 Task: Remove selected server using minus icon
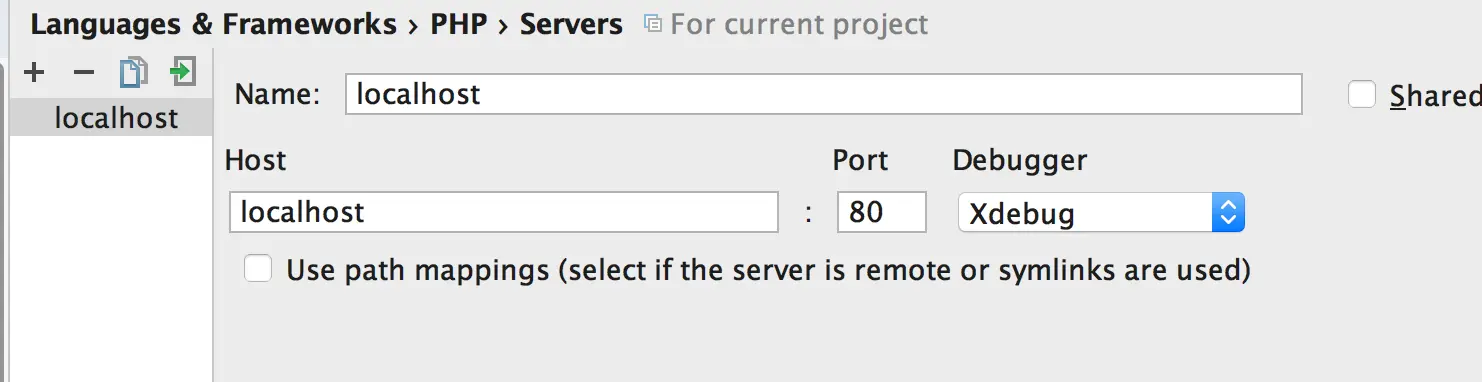(x=84, y=72)
